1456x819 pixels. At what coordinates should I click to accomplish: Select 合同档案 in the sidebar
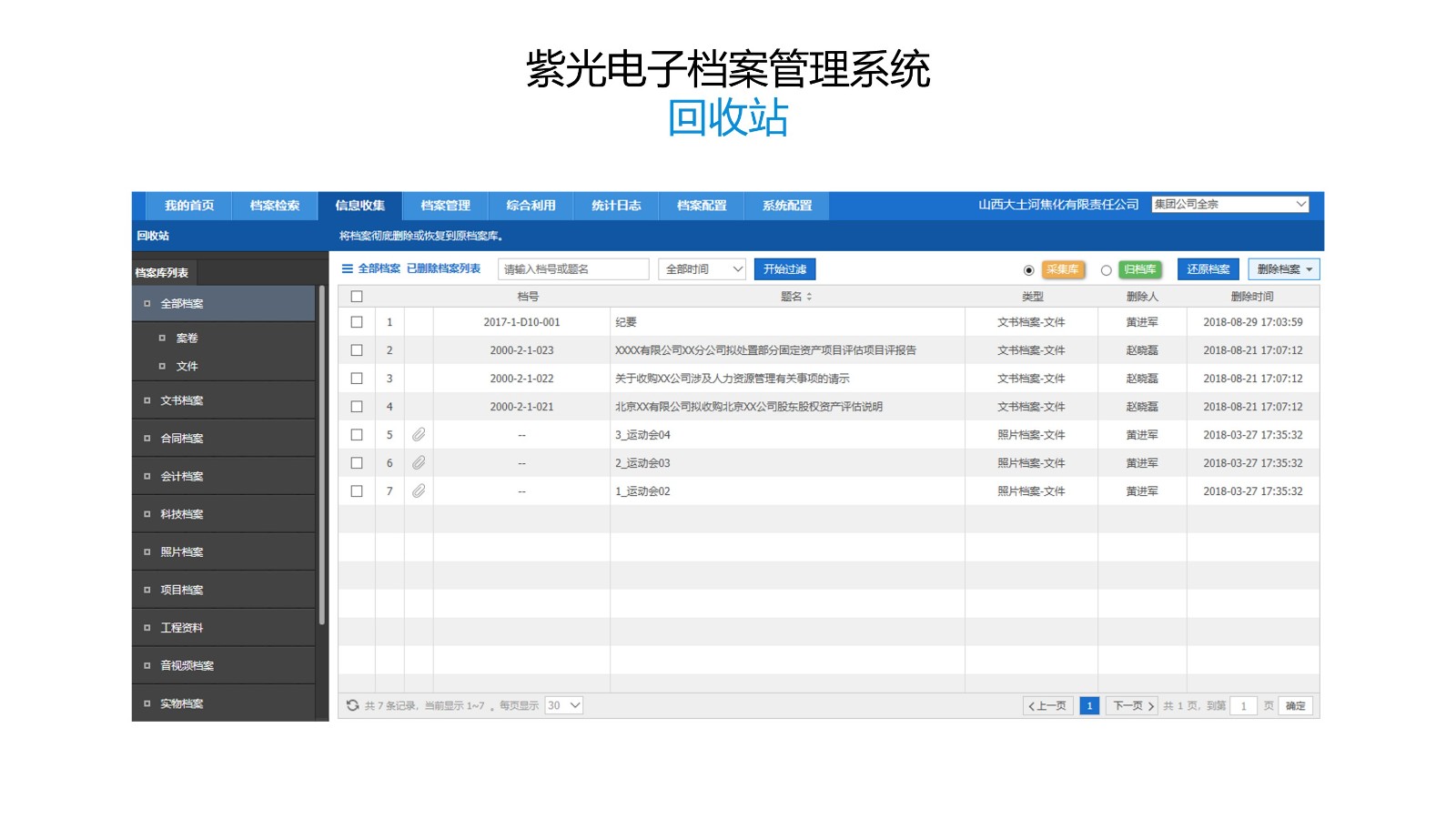[x=224, y=439]
